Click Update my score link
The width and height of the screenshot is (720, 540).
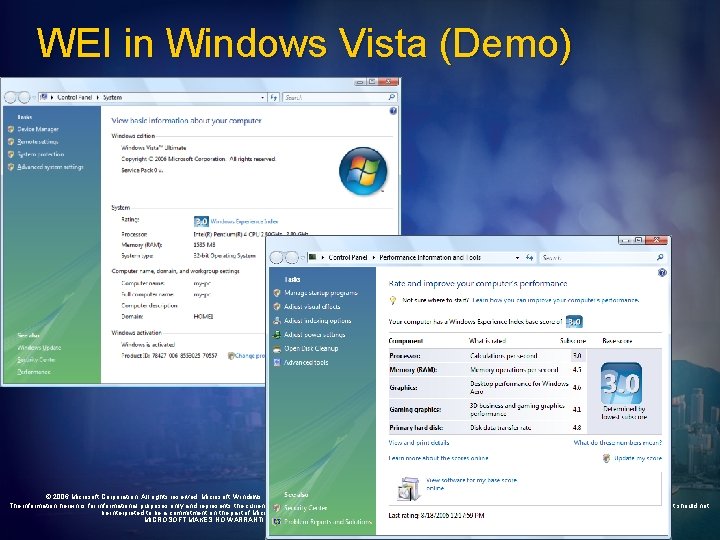point(638,458)
